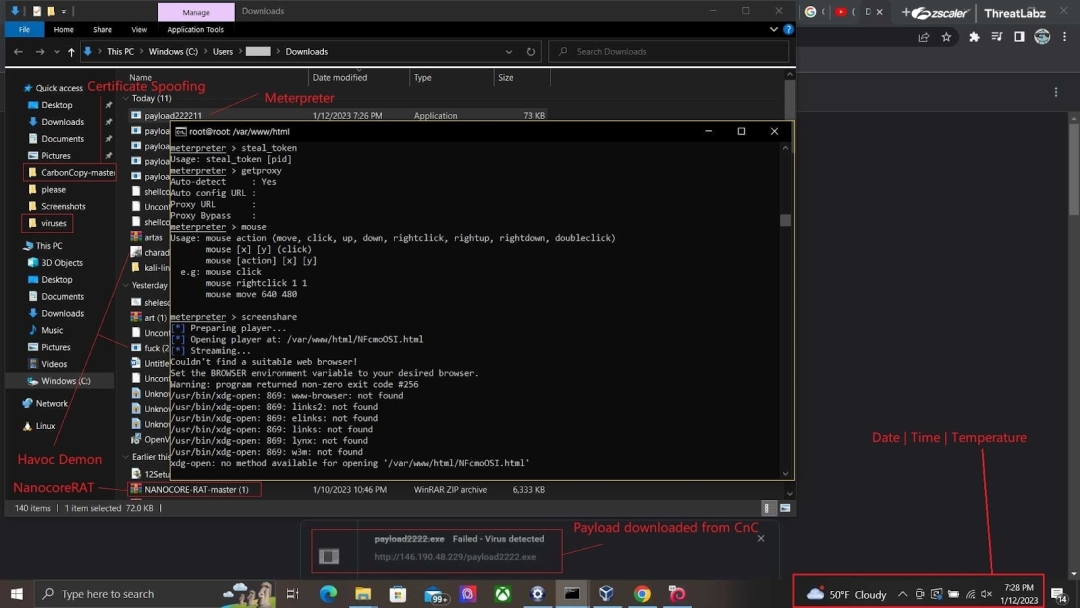Click the Search Downloads field
The width and height of the screenshot is (1080, 608).
670,51
